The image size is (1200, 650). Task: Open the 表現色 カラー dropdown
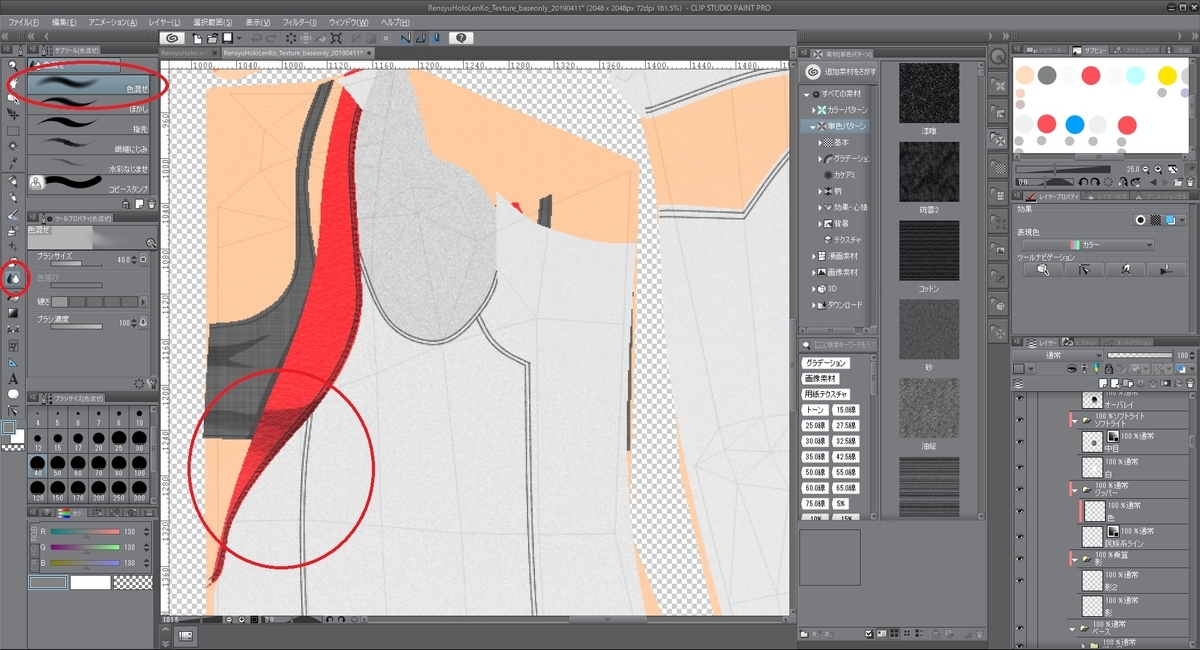1087,245
